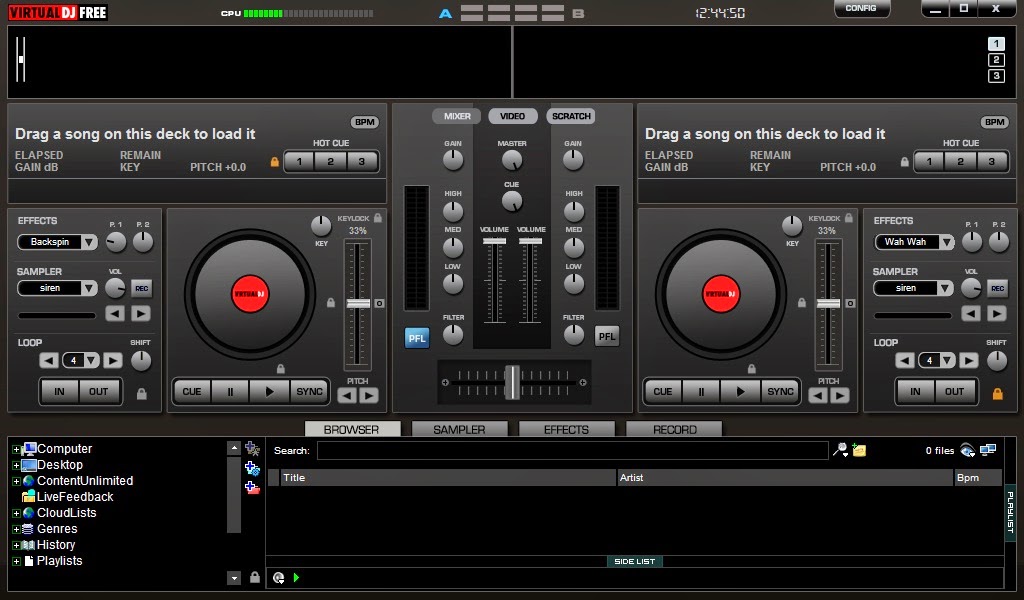Expand the Genres tree node
This screenshot has width=1024, height=600.
click(16, 529)
